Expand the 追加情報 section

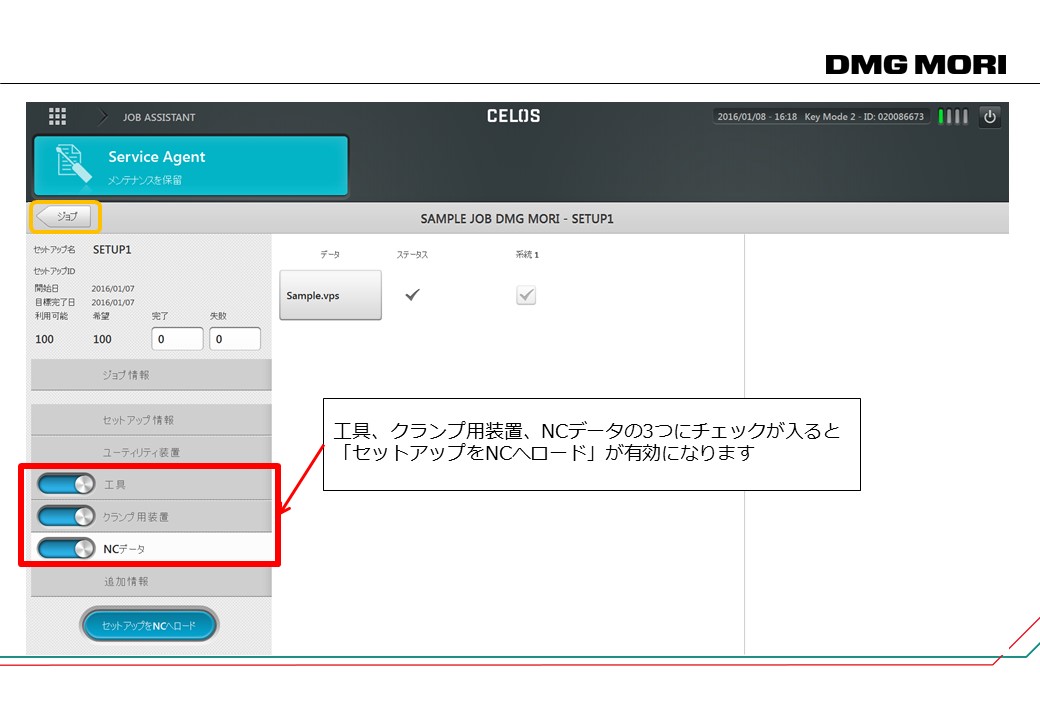[151, 581]
